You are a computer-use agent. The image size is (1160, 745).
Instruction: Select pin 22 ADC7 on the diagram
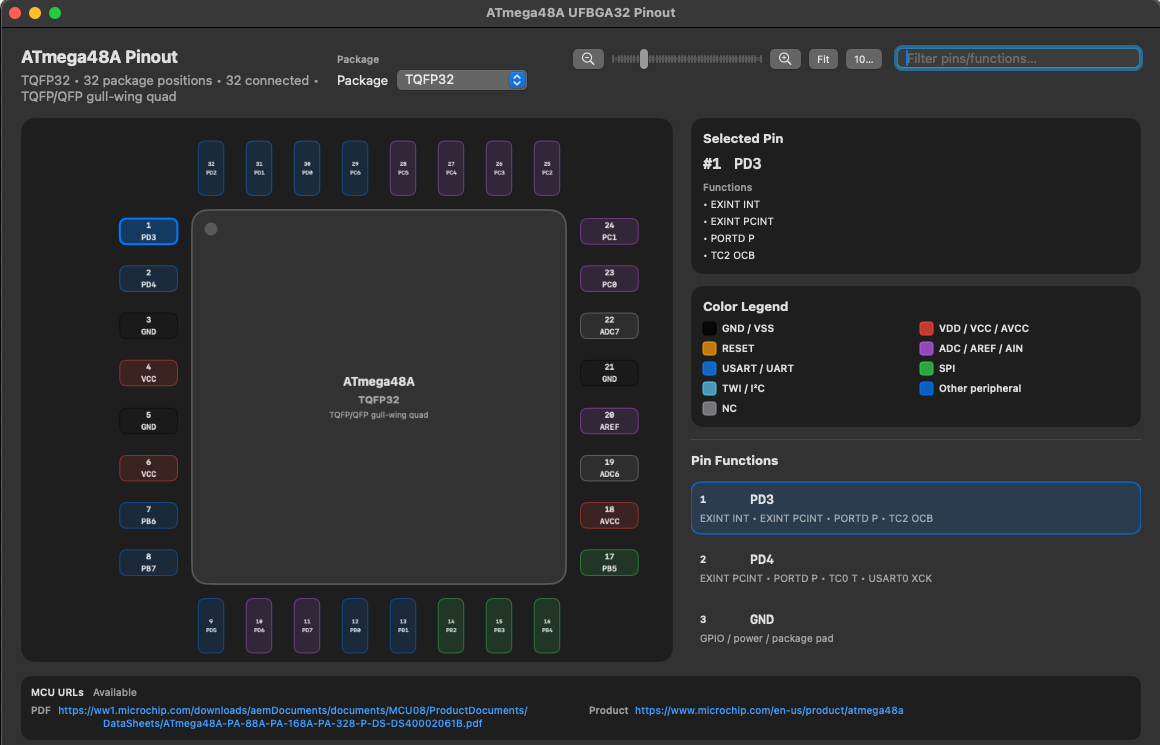pos(610,326)
